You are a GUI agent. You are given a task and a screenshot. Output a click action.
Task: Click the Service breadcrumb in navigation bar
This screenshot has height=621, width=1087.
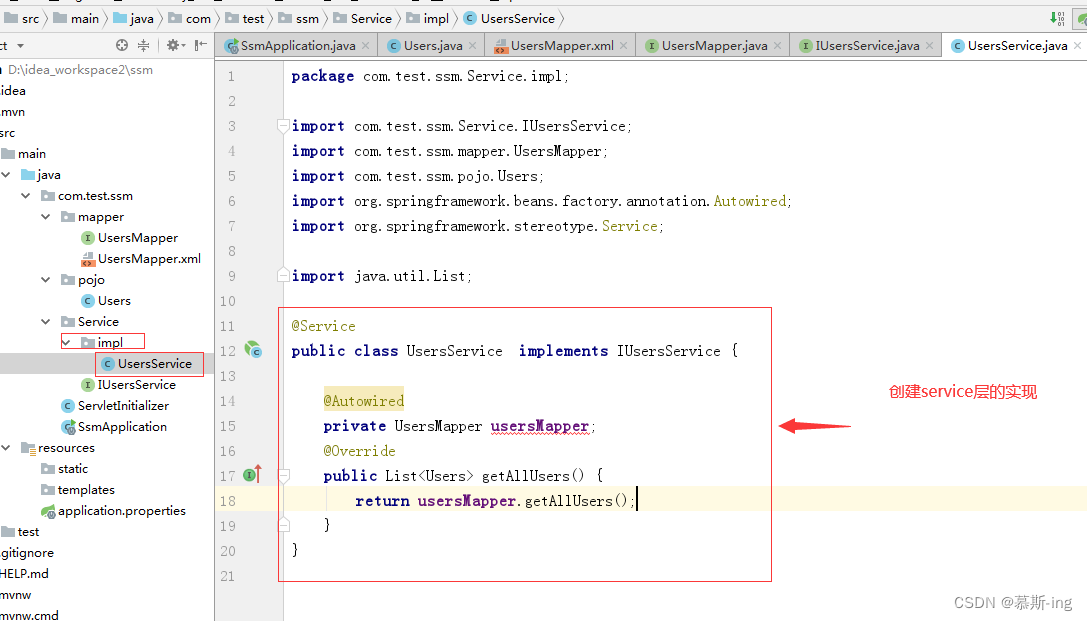[371, 19]
